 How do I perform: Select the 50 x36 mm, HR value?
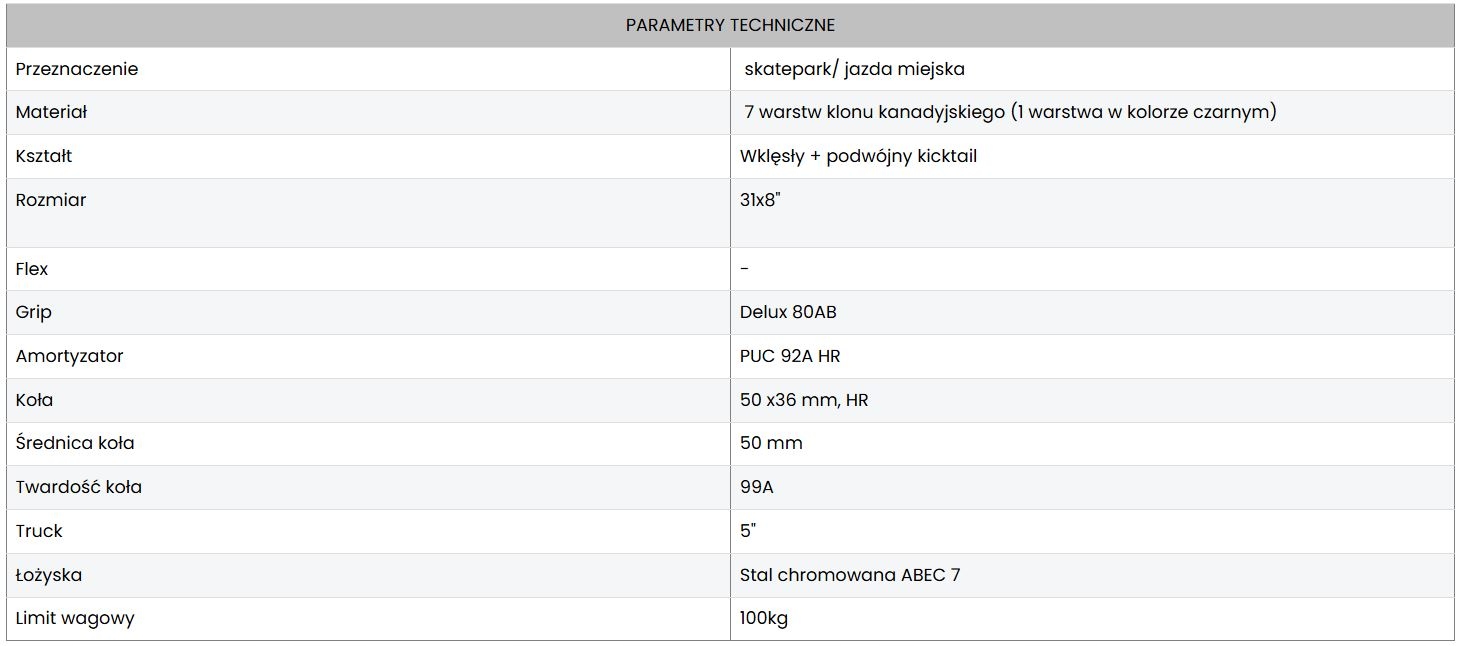point(804,400)
